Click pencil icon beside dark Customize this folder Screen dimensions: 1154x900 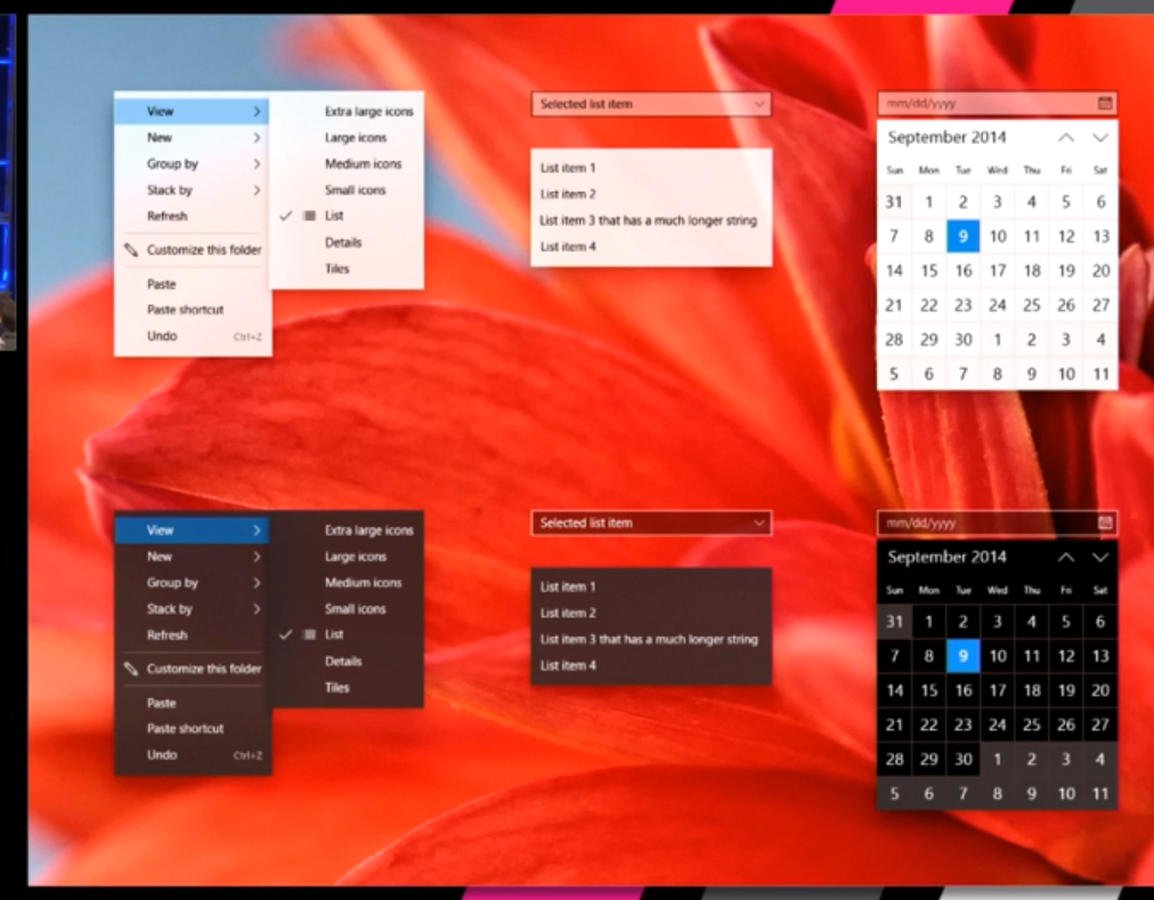coord(131,669)
